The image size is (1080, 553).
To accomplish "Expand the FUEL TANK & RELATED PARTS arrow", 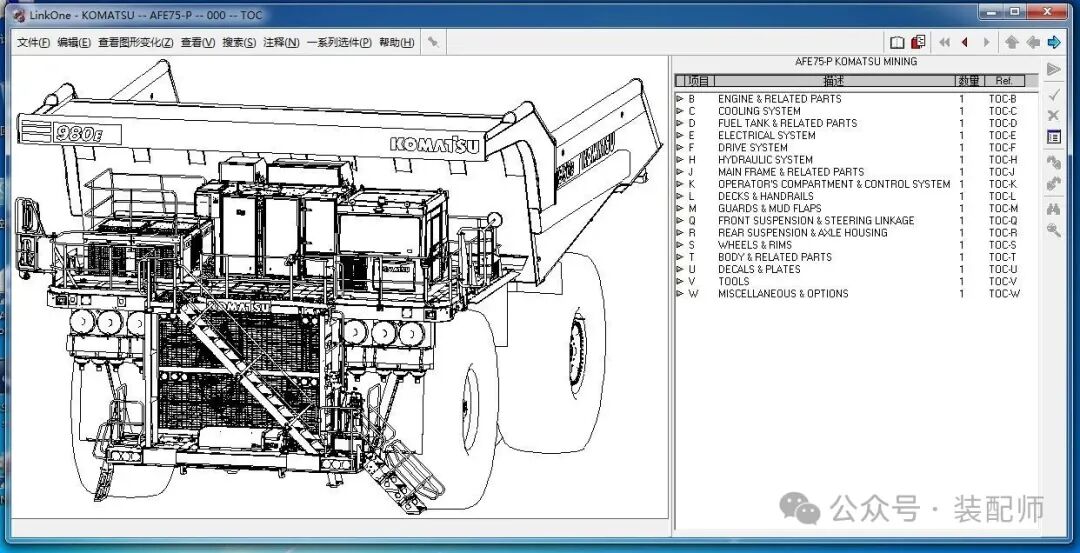I will 680,123.
